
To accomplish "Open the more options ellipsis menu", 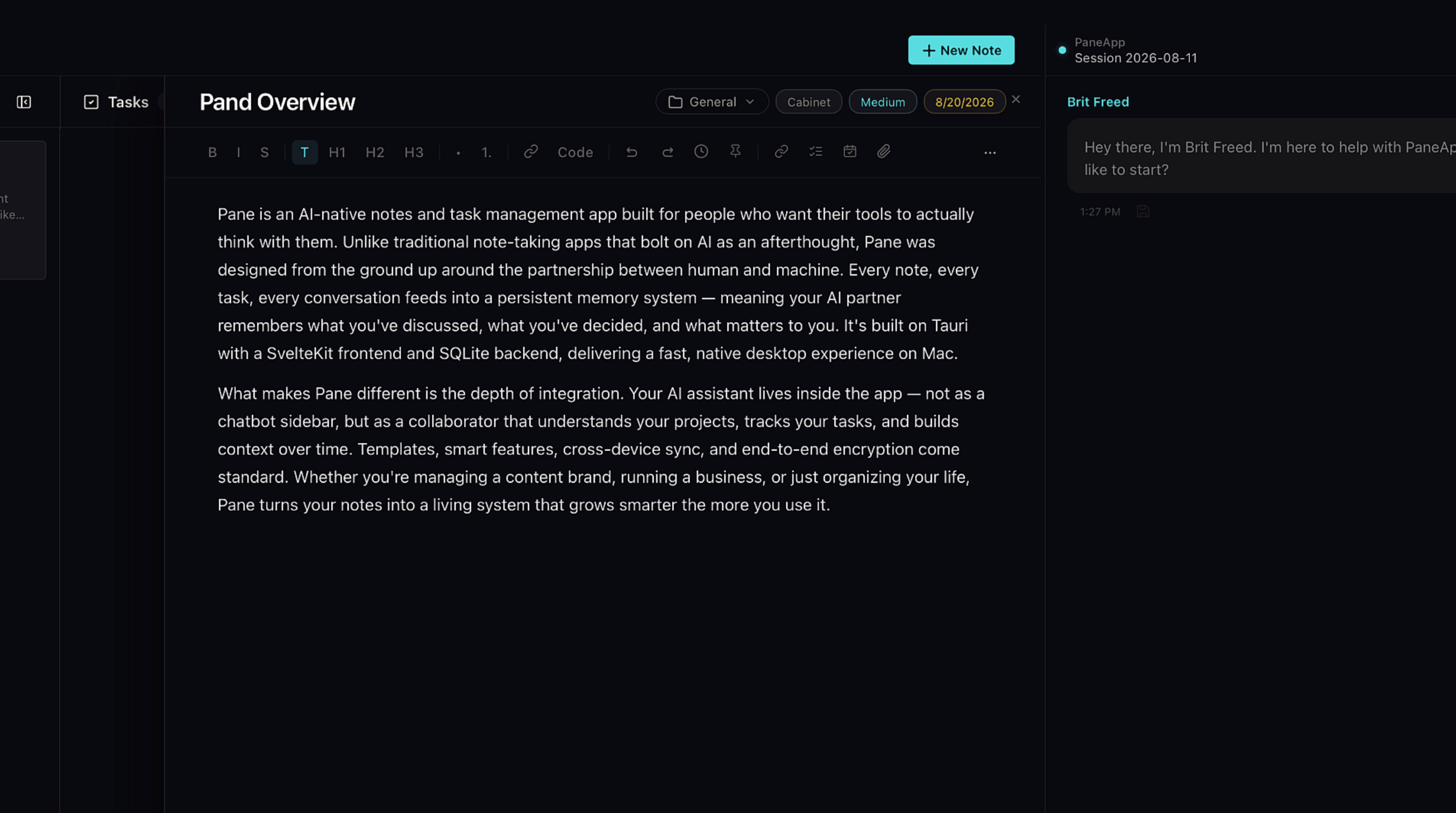I will (990, 153).
